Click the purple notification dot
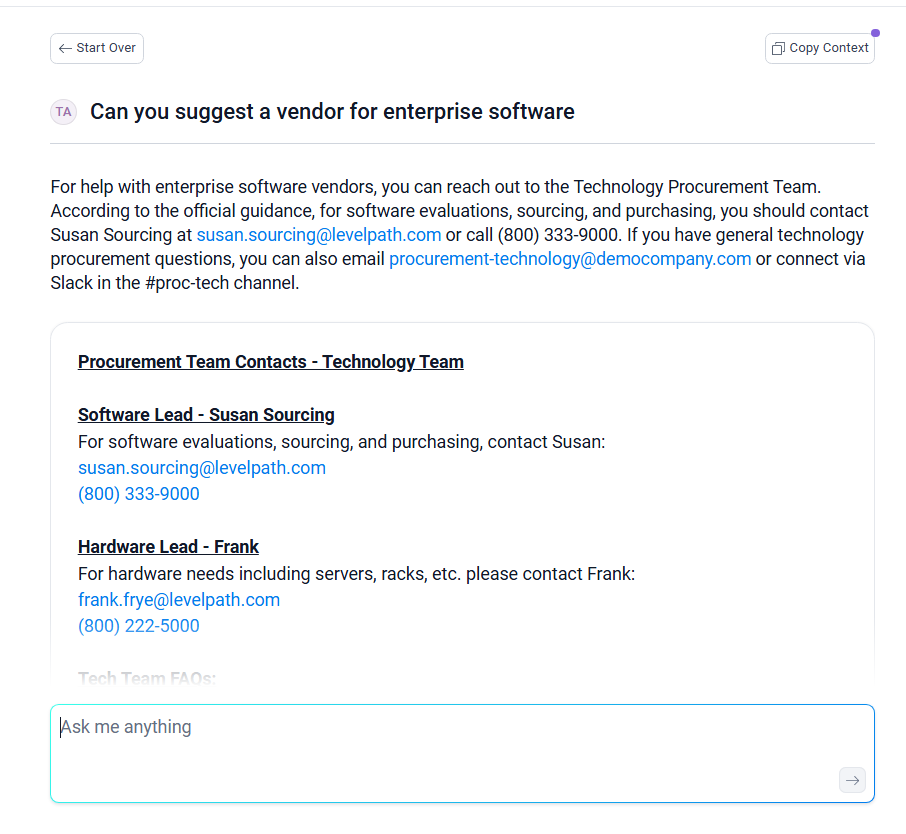 [x=875, y=33]
